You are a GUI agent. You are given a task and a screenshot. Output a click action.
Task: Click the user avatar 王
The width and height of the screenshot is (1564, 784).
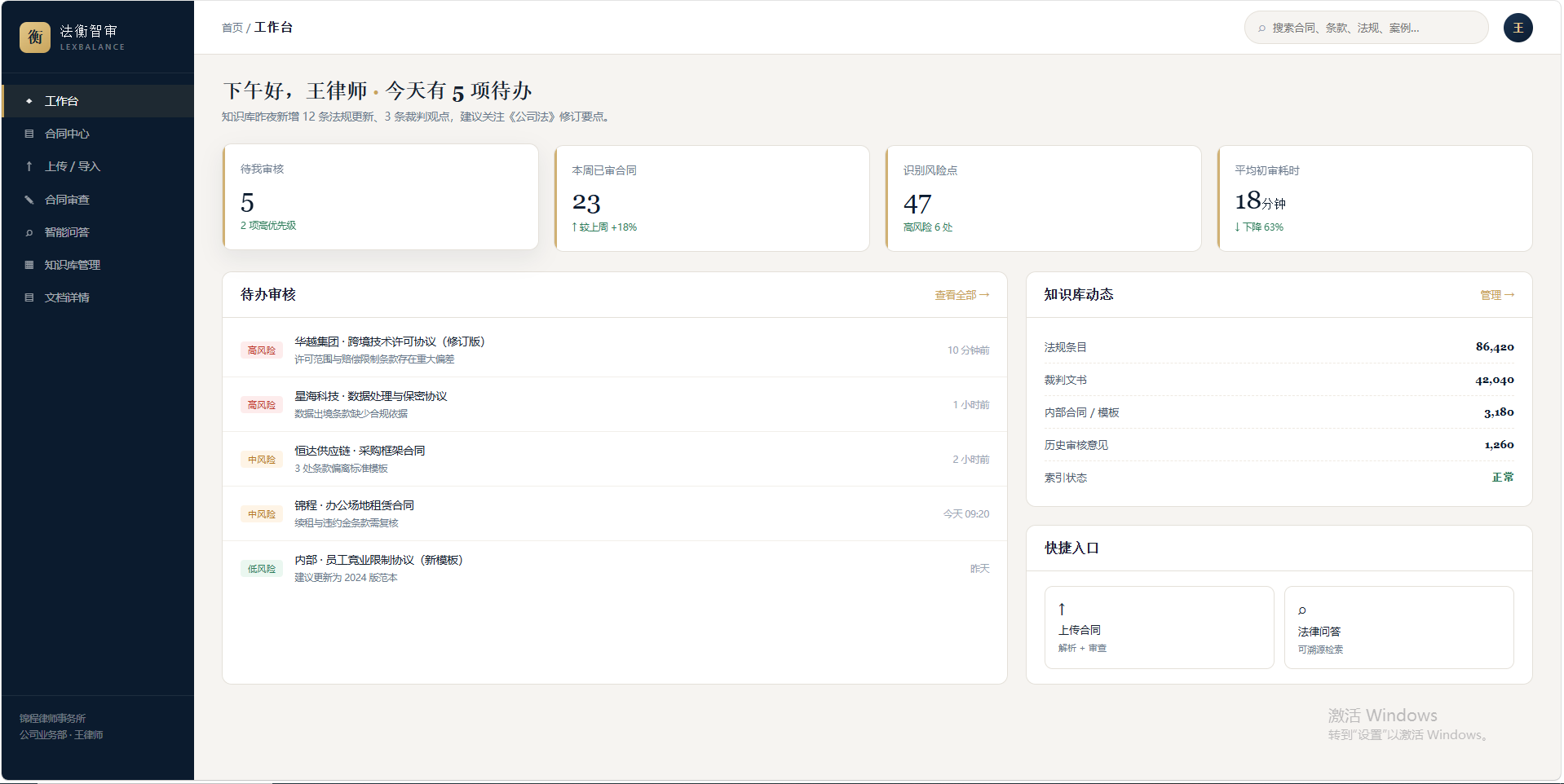click(1518, 28)
